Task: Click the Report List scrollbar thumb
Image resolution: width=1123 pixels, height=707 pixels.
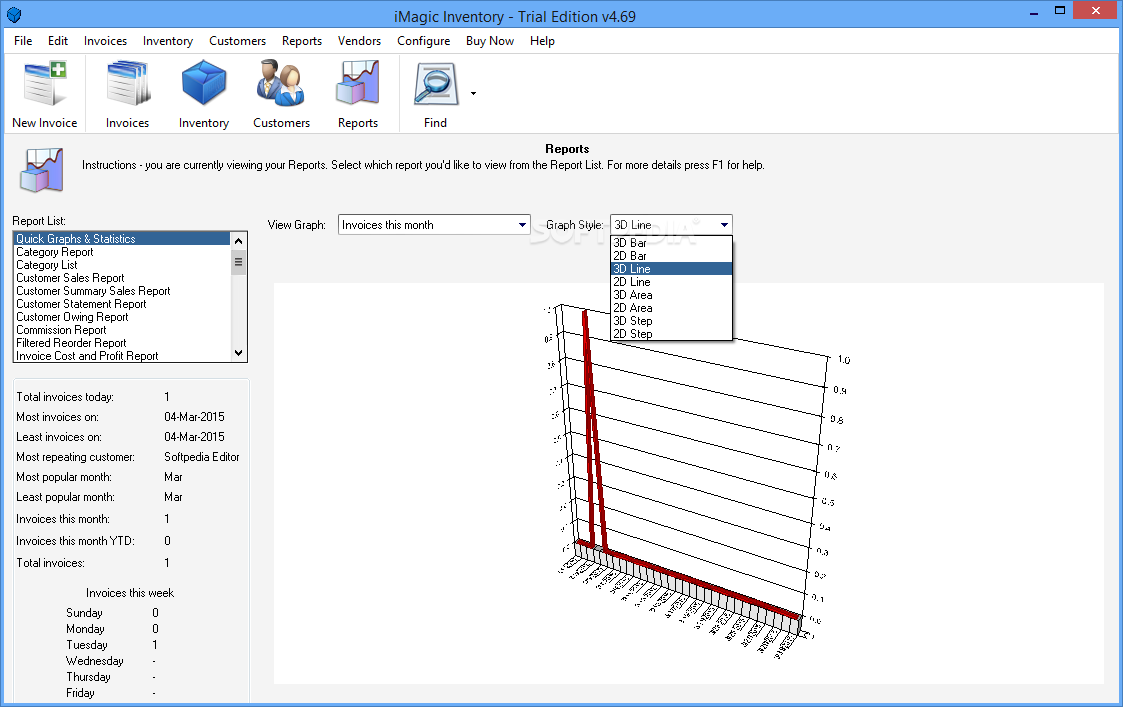Action: (238, 262)
